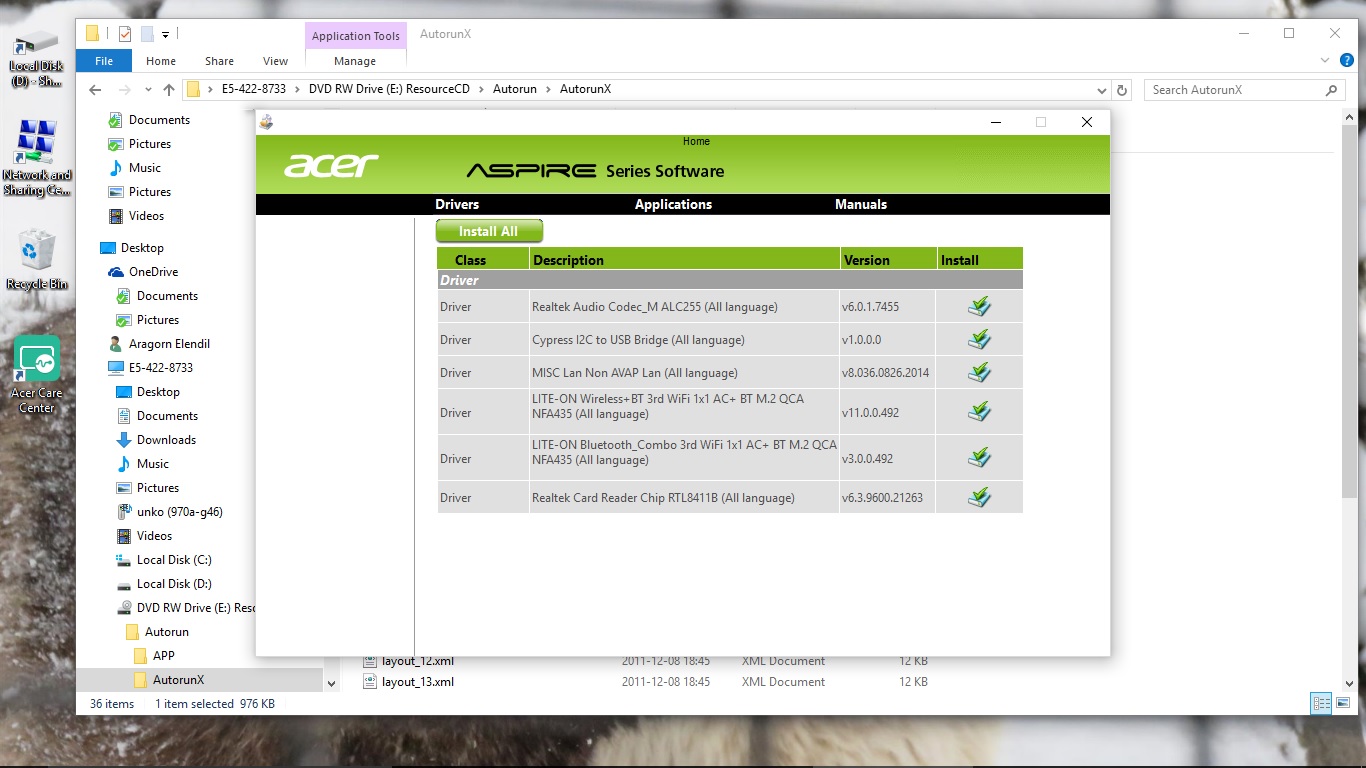Image resolution: width=1366 pixels, height=768 pixels.
Task: Select unko (970a-g46) in navigation pane
Action: (x=179, y=512)
